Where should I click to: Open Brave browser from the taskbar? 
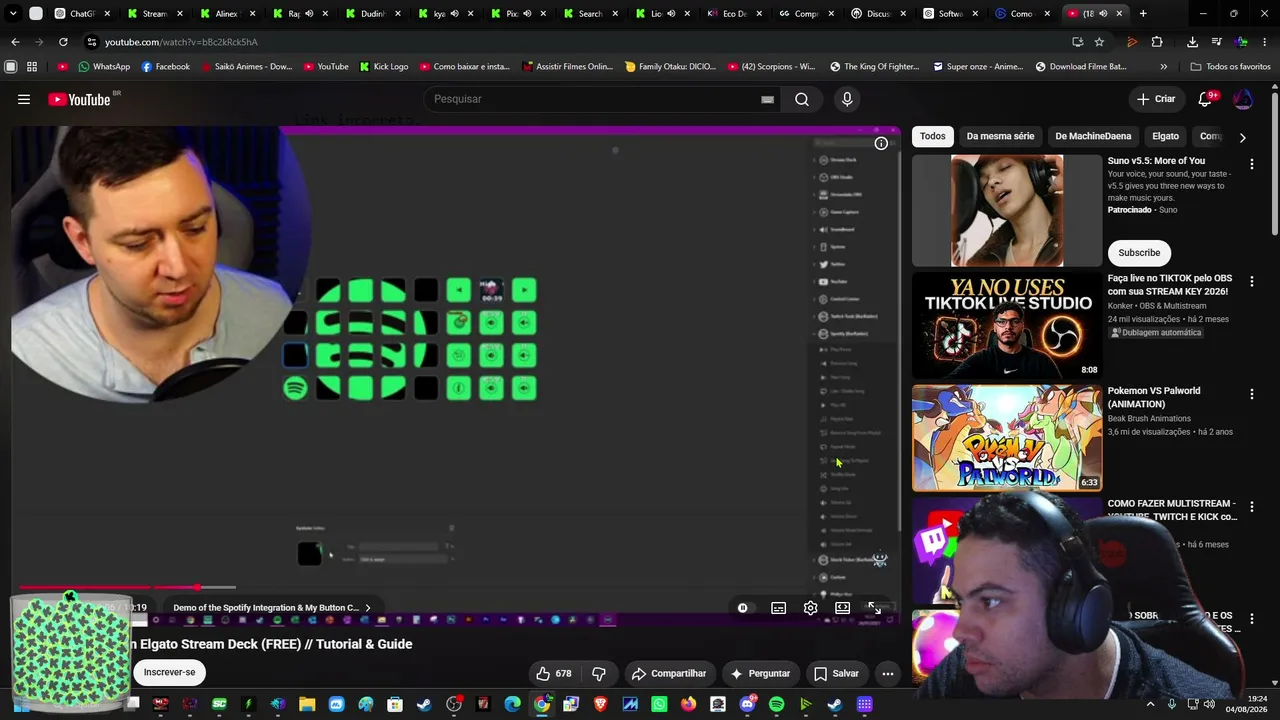(x=601, y=704)
